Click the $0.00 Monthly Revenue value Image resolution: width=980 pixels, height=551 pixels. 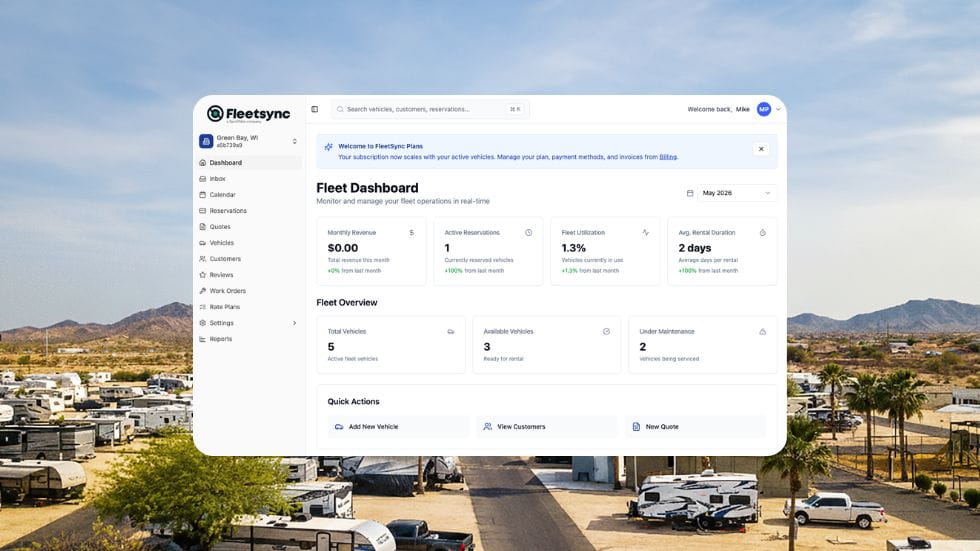342,248
